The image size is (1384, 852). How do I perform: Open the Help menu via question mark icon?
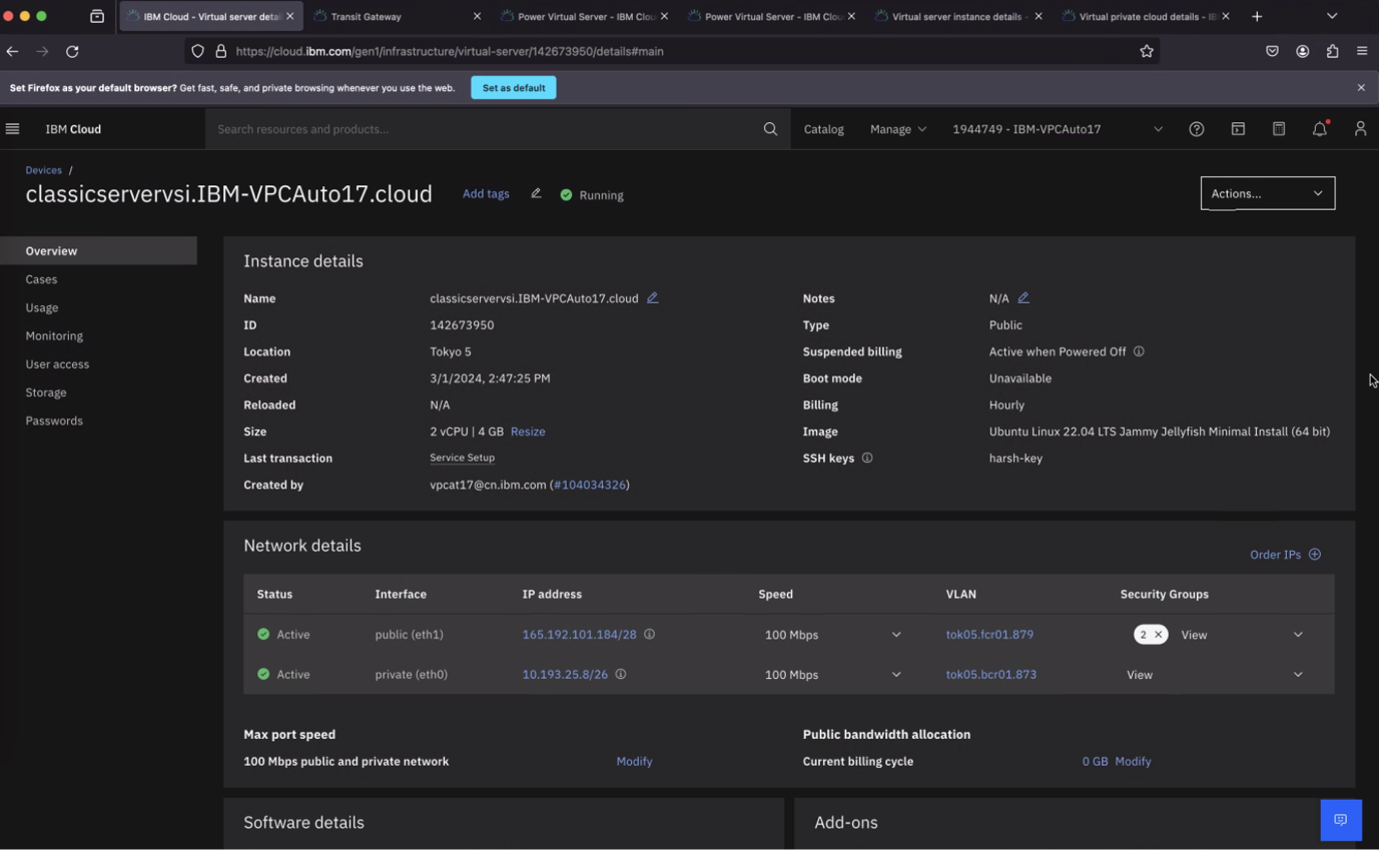click(1196, 128)
